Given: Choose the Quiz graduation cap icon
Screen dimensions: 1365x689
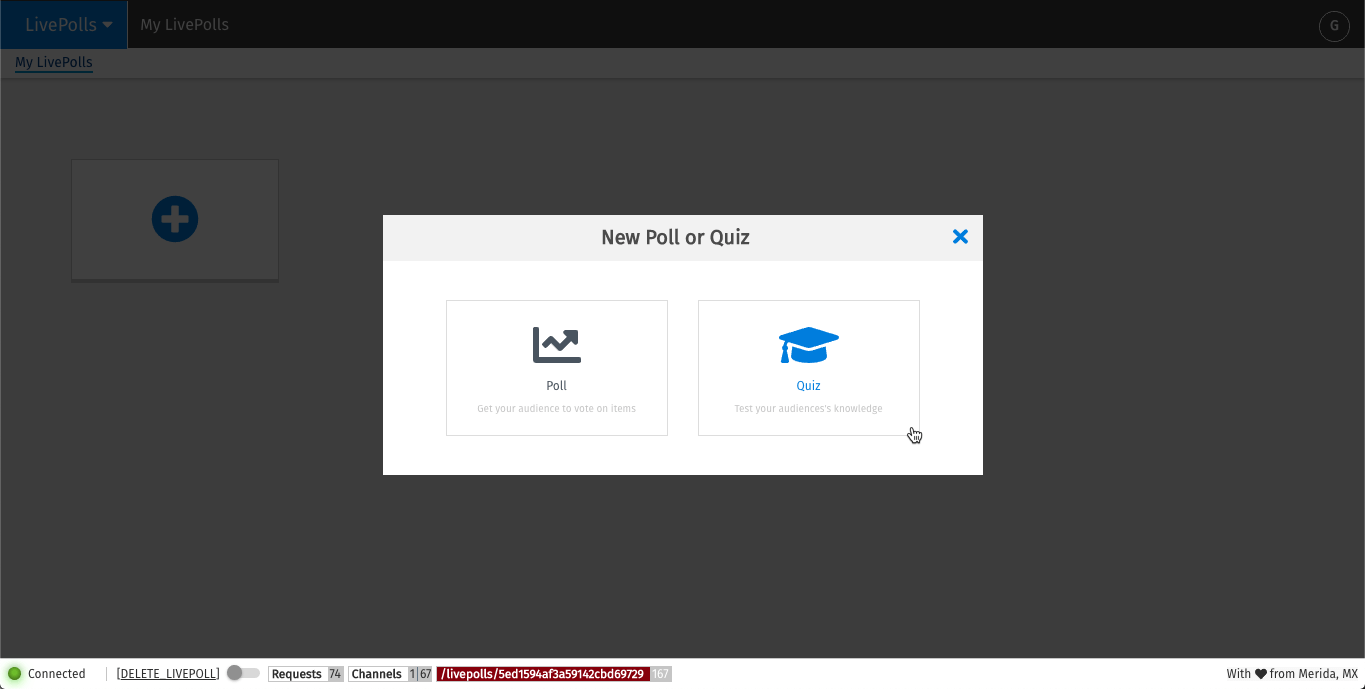Looking at the screenshot, I should pyautogui.click(x=809, y=345).
